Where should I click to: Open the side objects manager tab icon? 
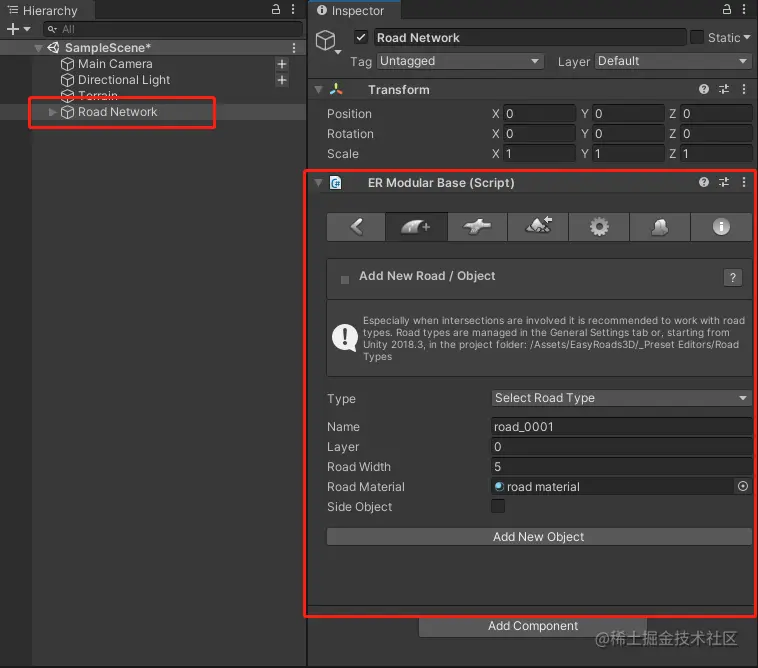660,227
